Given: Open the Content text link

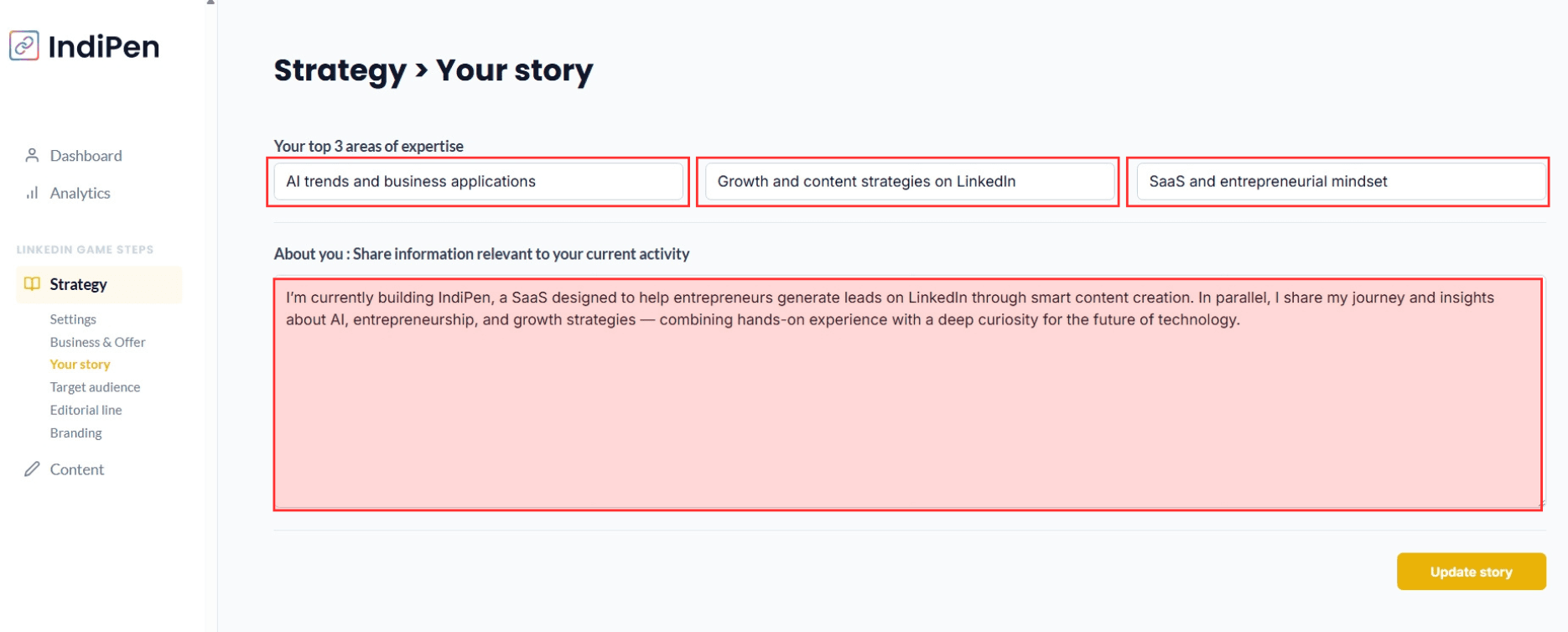Looking at the screenshot, I should point(77,469).
